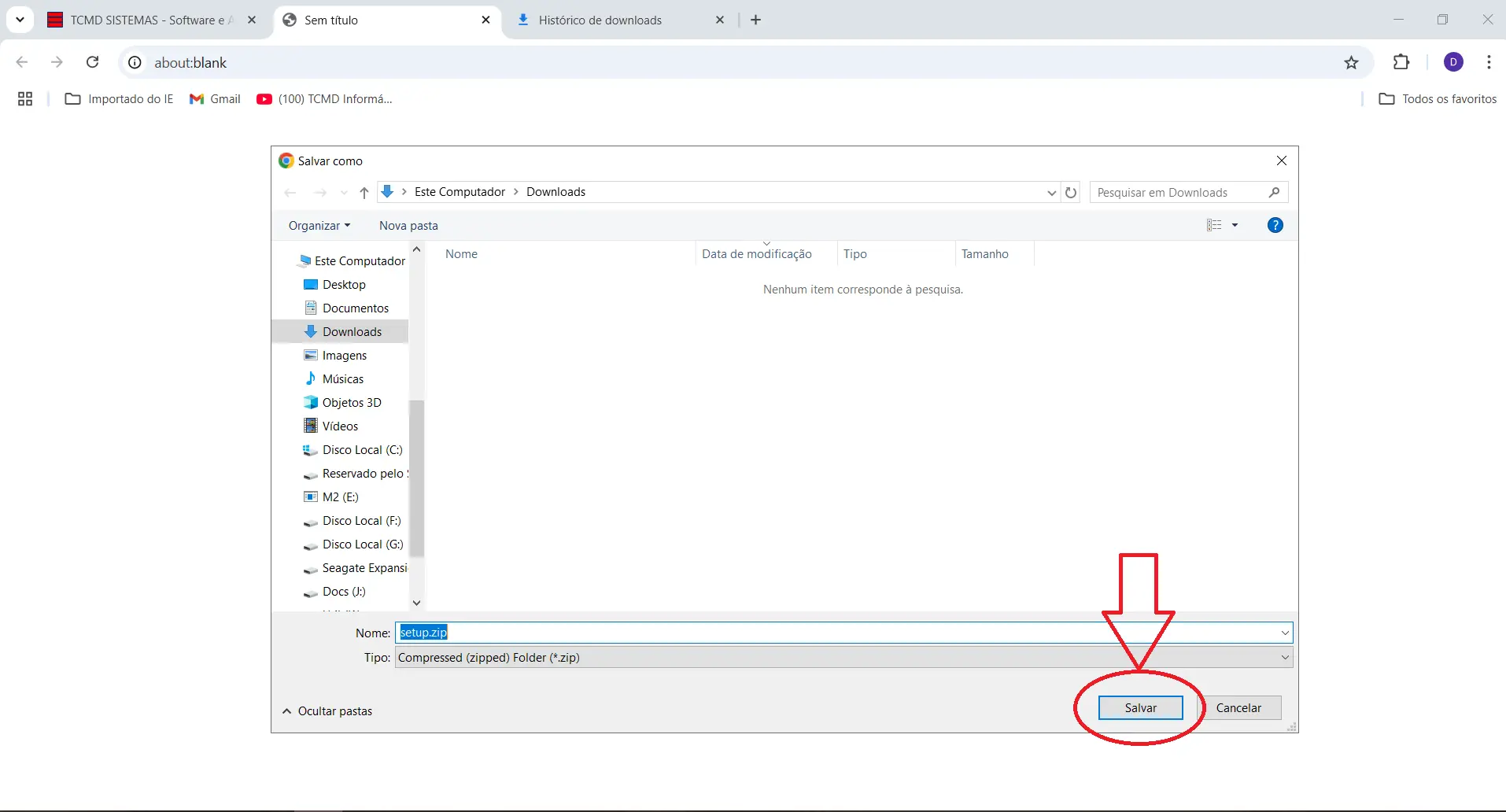The width and height of the screenshot is (1506, 812).
Task: Open the Chrome extensions puzzle icon
Action: coord(1401,63)
